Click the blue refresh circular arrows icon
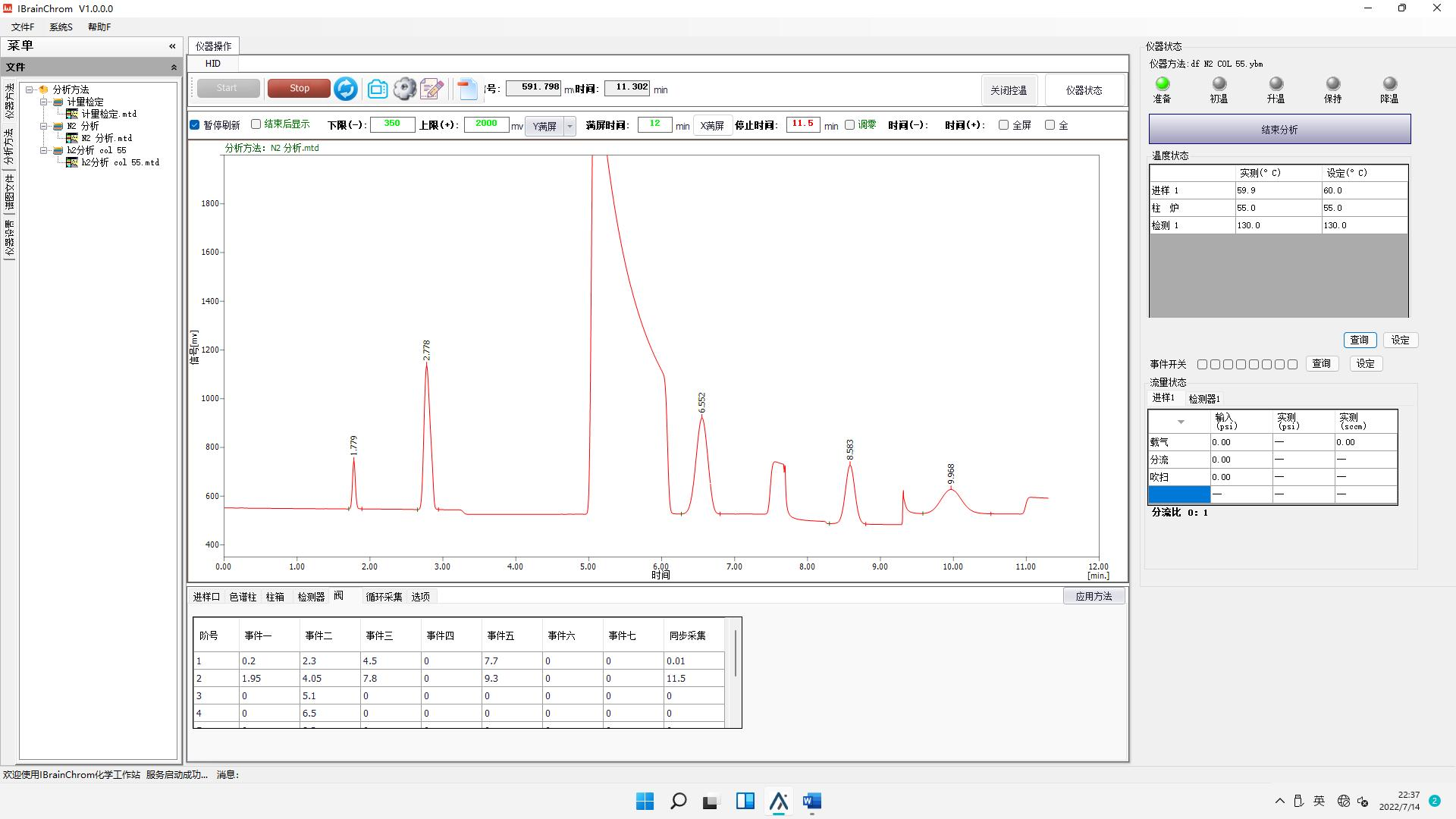The height and width of the screenshot is (819, 1456). click(346, 89)
